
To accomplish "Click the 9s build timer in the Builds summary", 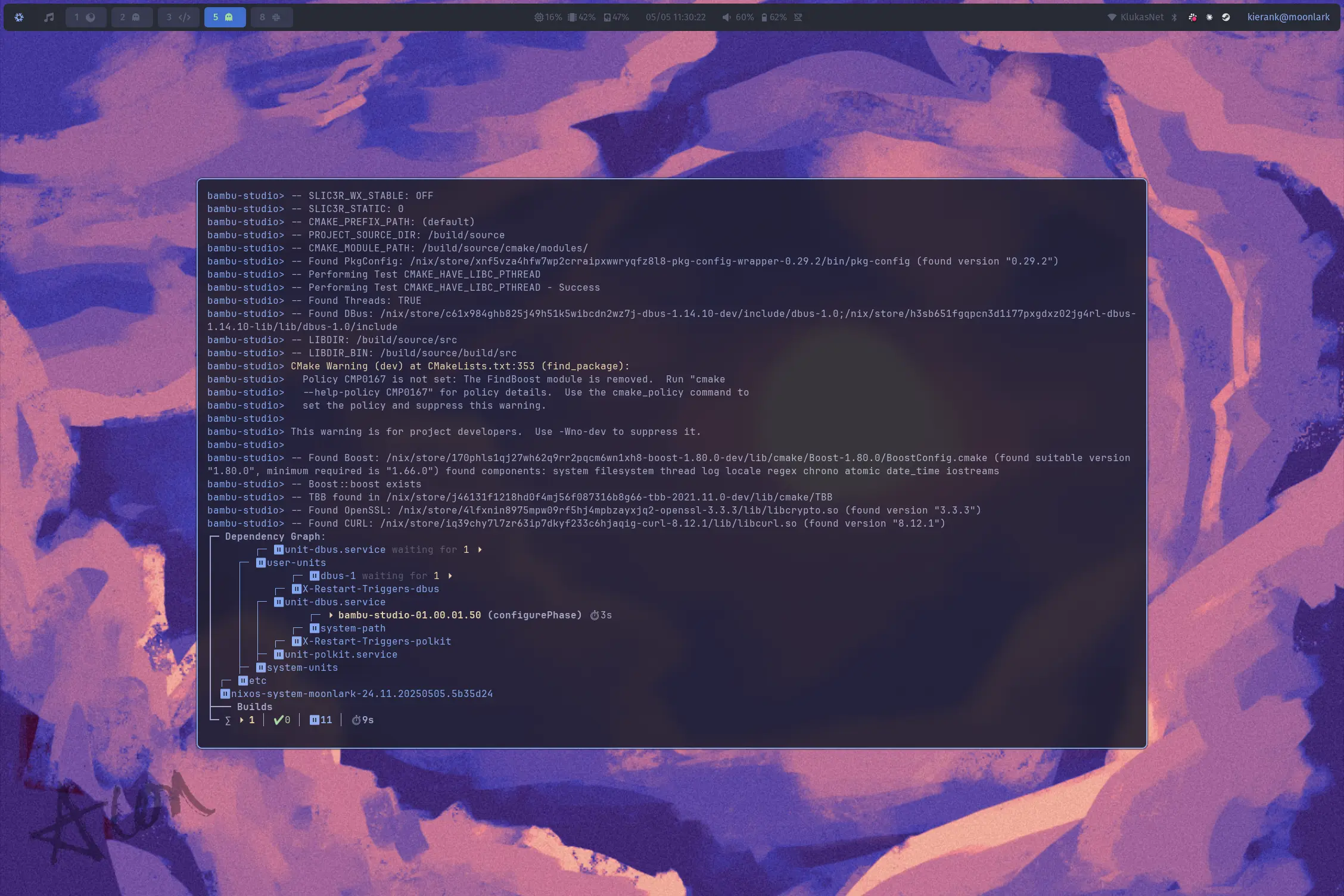I will pyautogui.click(x=363, y=720).
